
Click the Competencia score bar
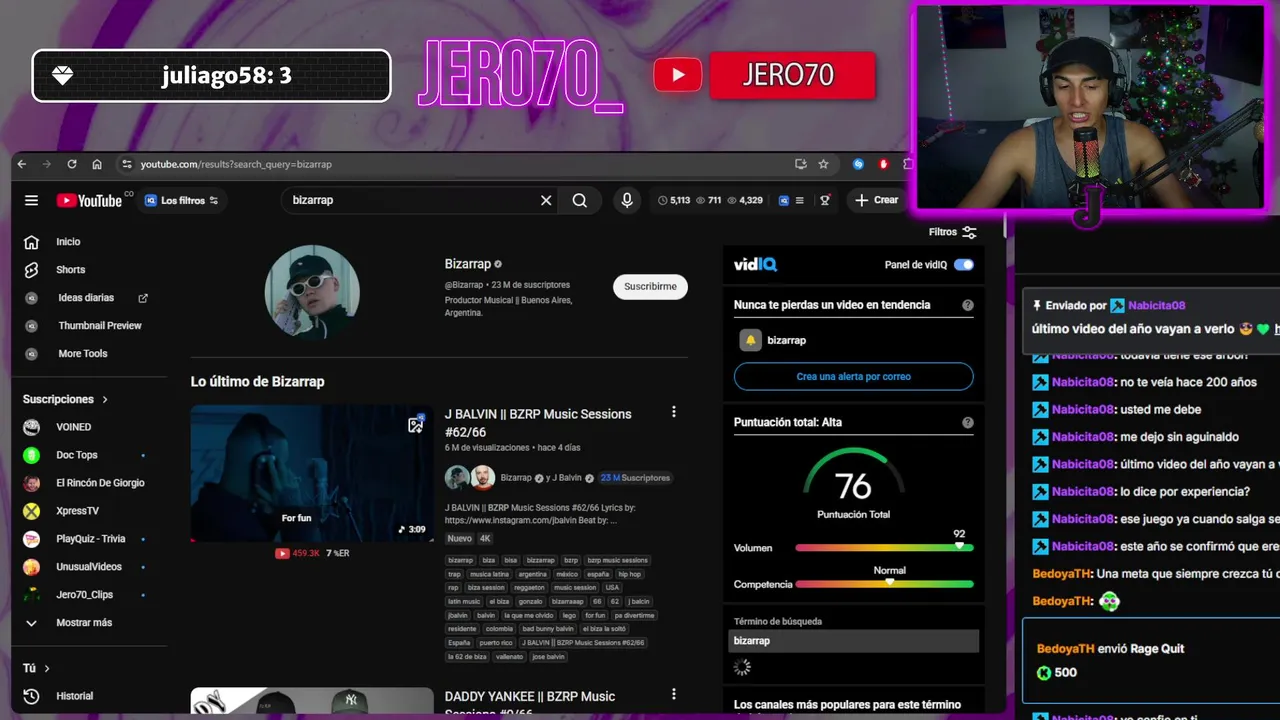(x=884, y=584)
